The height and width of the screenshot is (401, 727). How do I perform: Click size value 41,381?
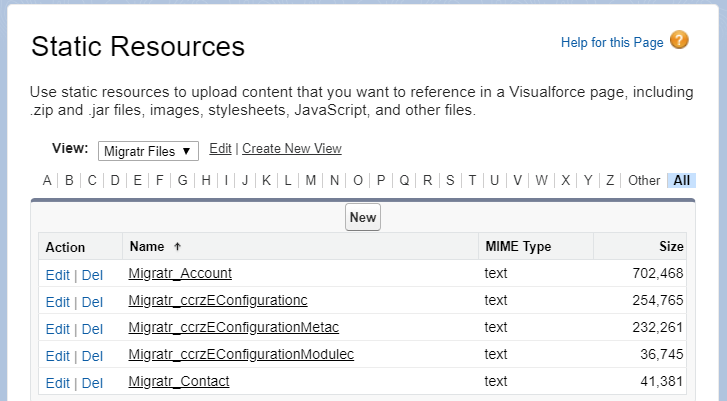point(662,381)
